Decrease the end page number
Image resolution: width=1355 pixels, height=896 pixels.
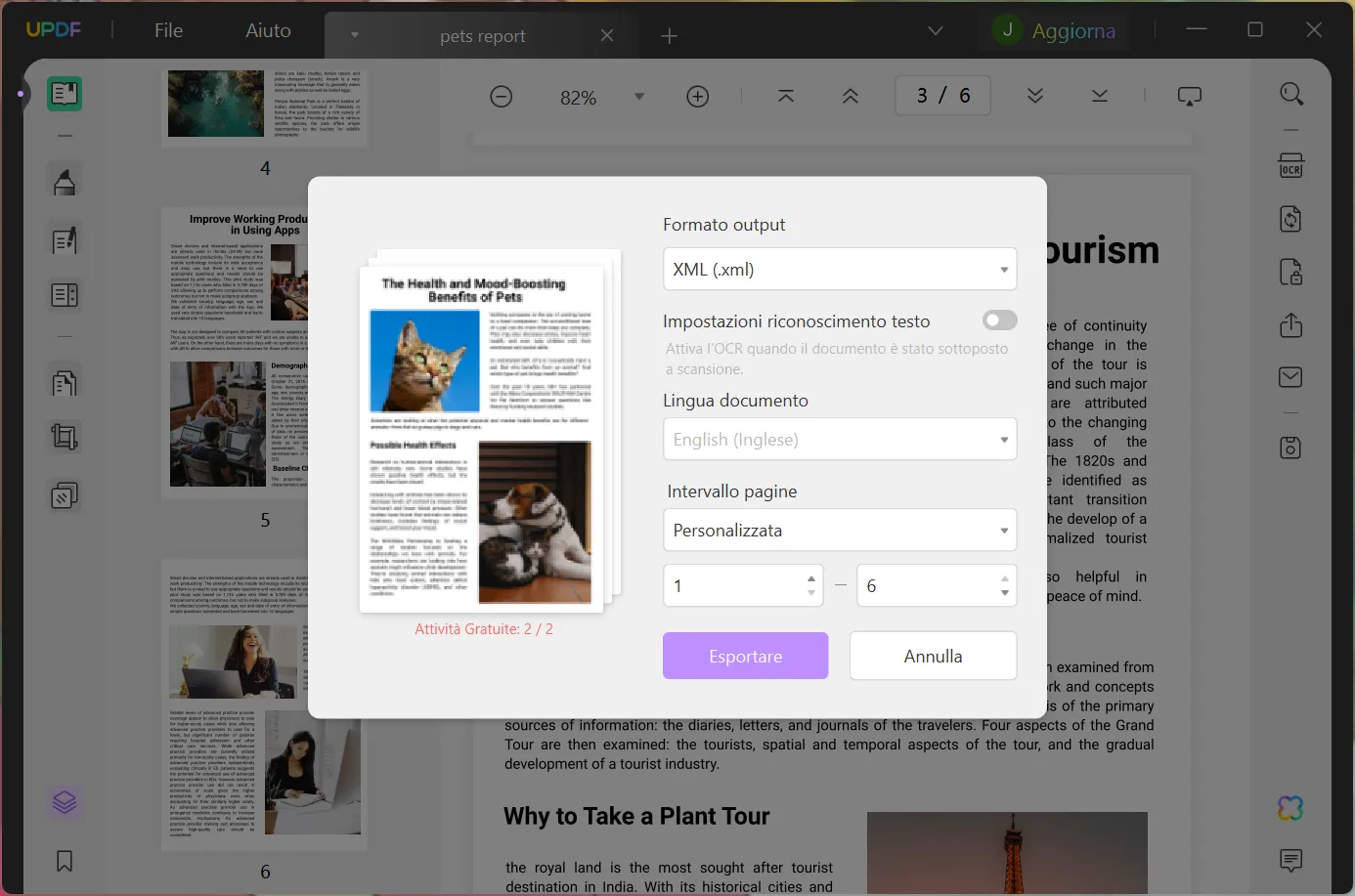pyautogui.click(x=1005, y=593)
